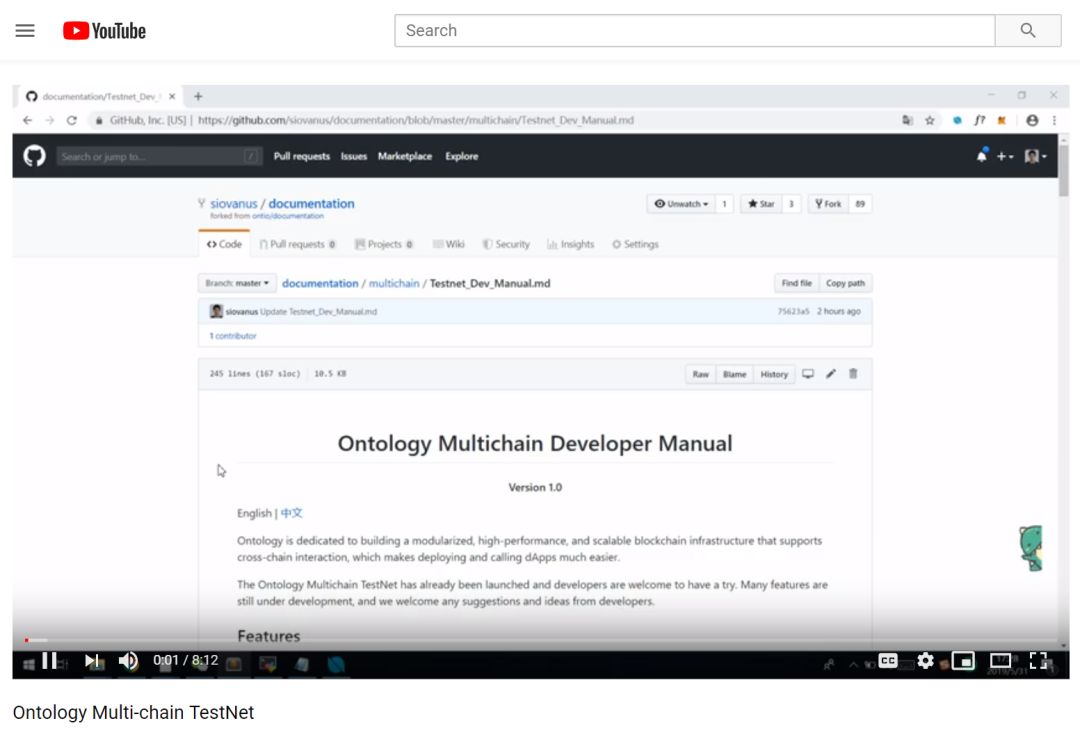1080x737 pixels.
Task: Open the YouTube hamburger guide menu
Action: click(x=25, y=30)
